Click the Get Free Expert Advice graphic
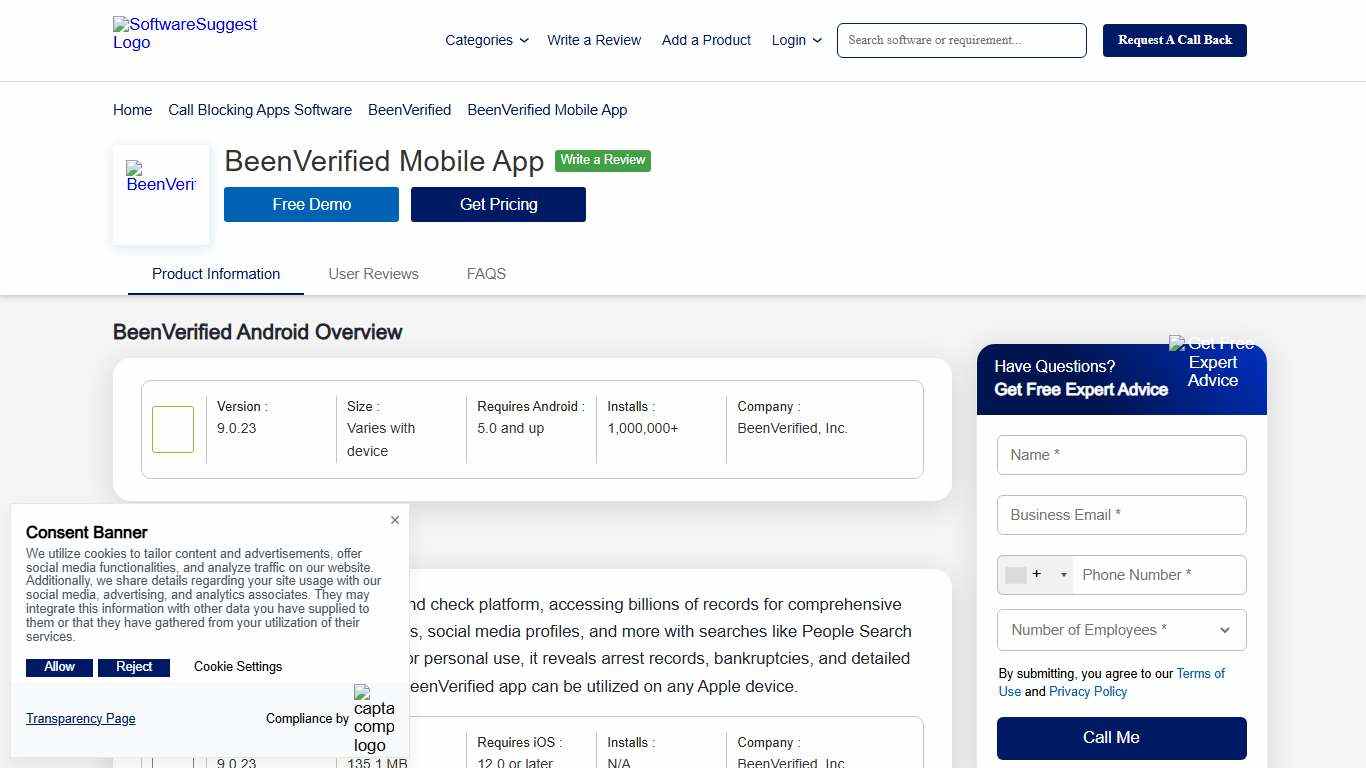1366x768 pixels. click(x=1212, y=363)
